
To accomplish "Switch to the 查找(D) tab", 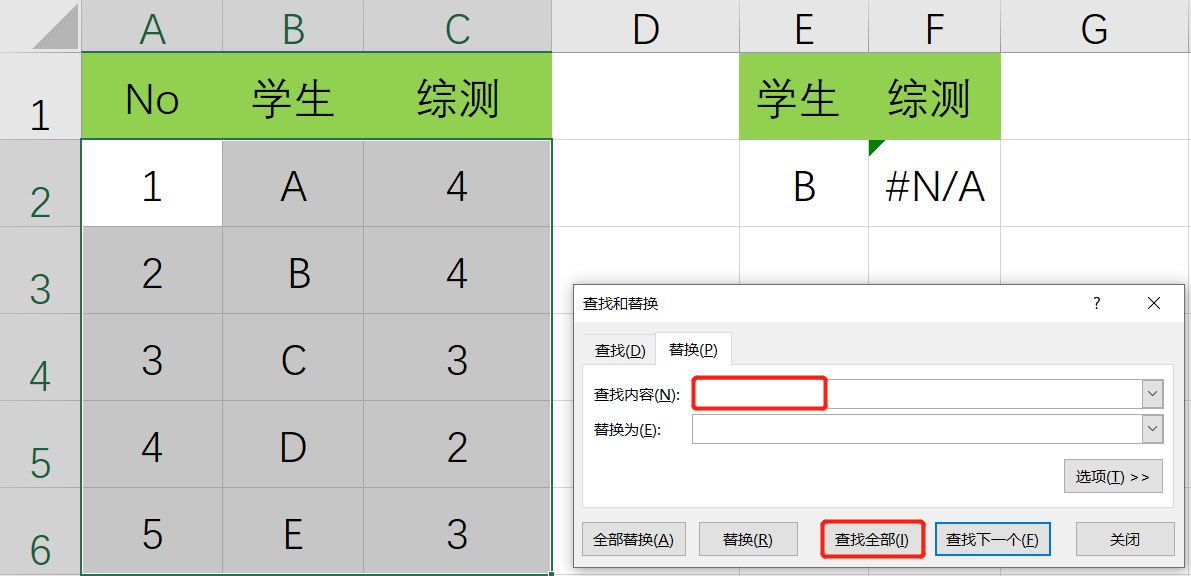I will [620, 350].
